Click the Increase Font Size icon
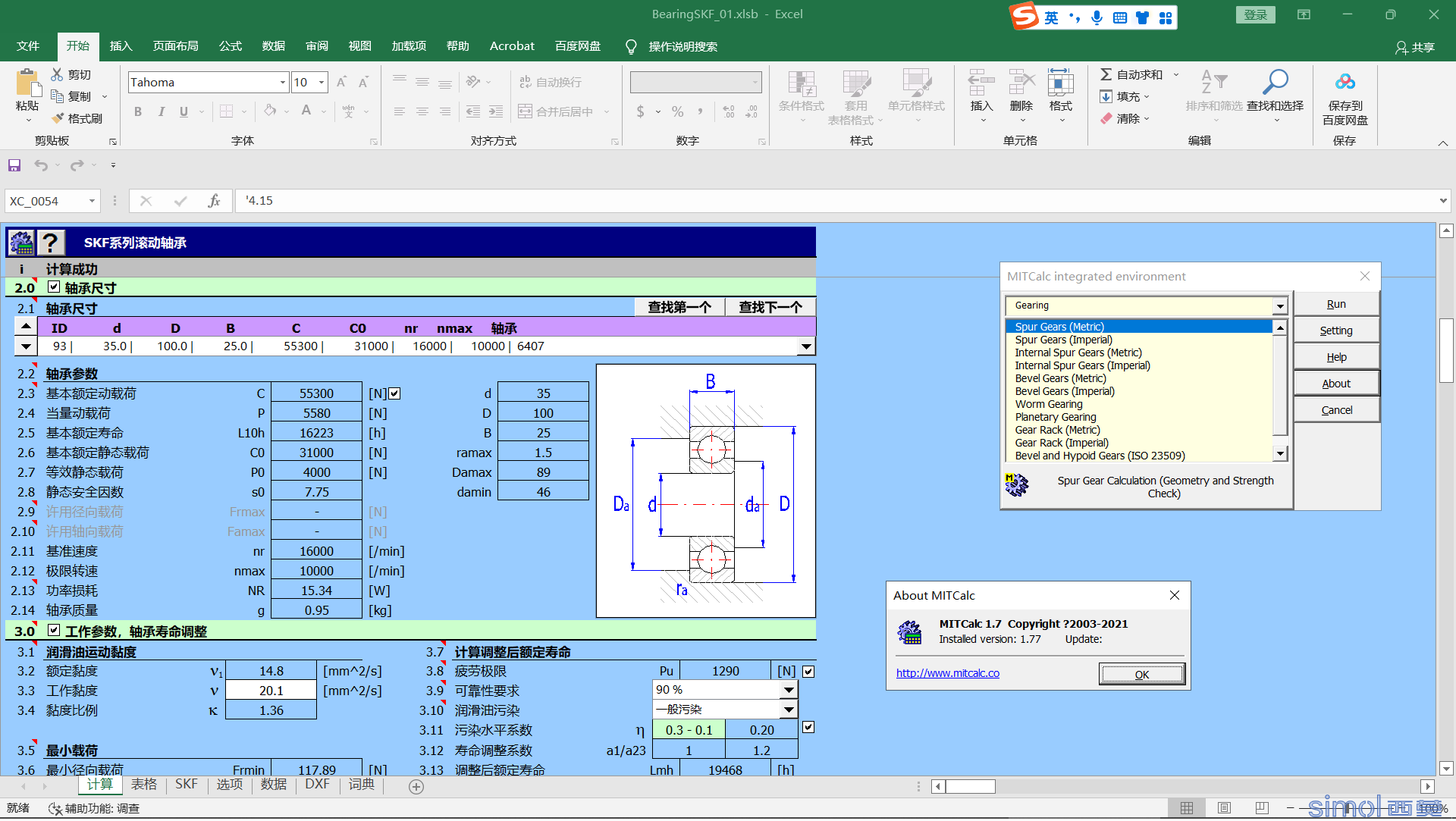Image resolution: width=1456 pixels, height=821 pixels. tap(341, 82)
